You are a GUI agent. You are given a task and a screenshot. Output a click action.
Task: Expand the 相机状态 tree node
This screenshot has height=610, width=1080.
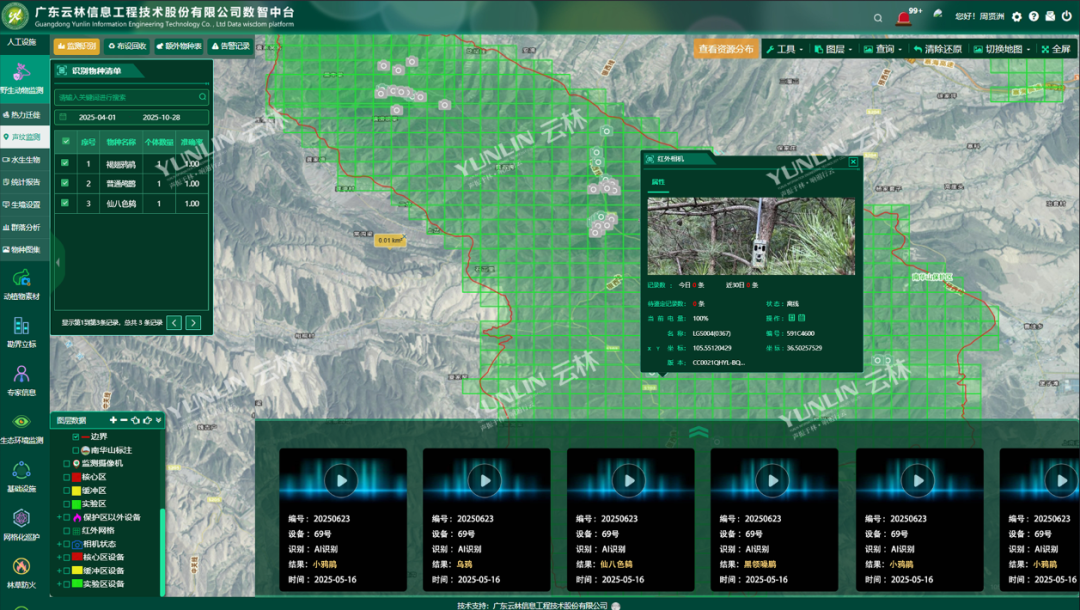tap(59, 544)
